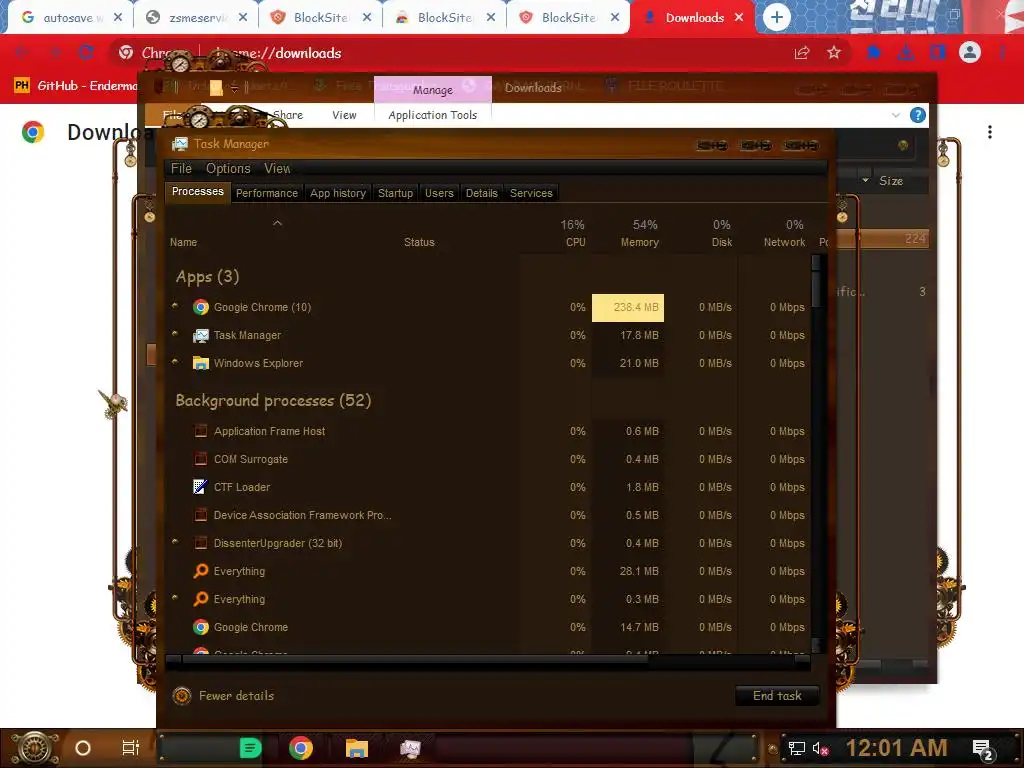Click the DissenterUpgrader process icon

200,543
